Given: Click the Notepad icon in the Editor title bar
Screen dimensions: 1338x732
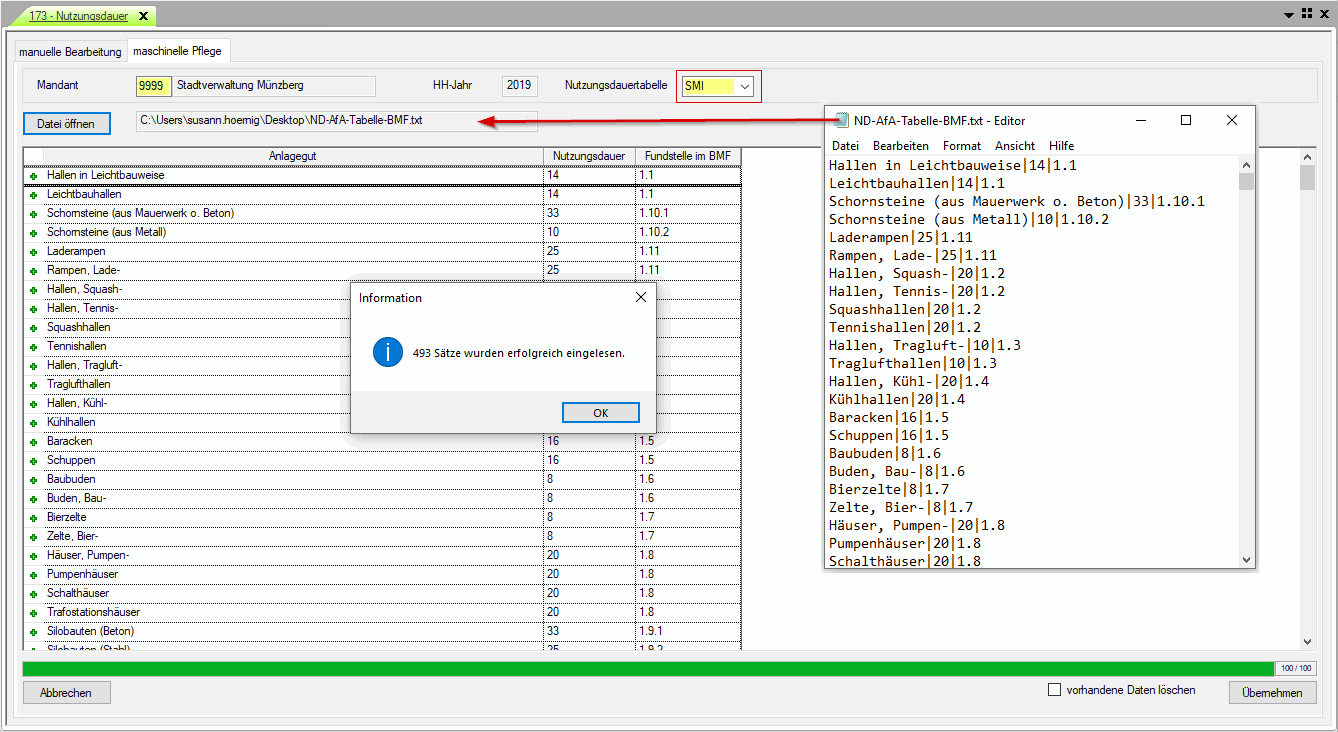Looking at the screenshot, I should pos(840,121).
